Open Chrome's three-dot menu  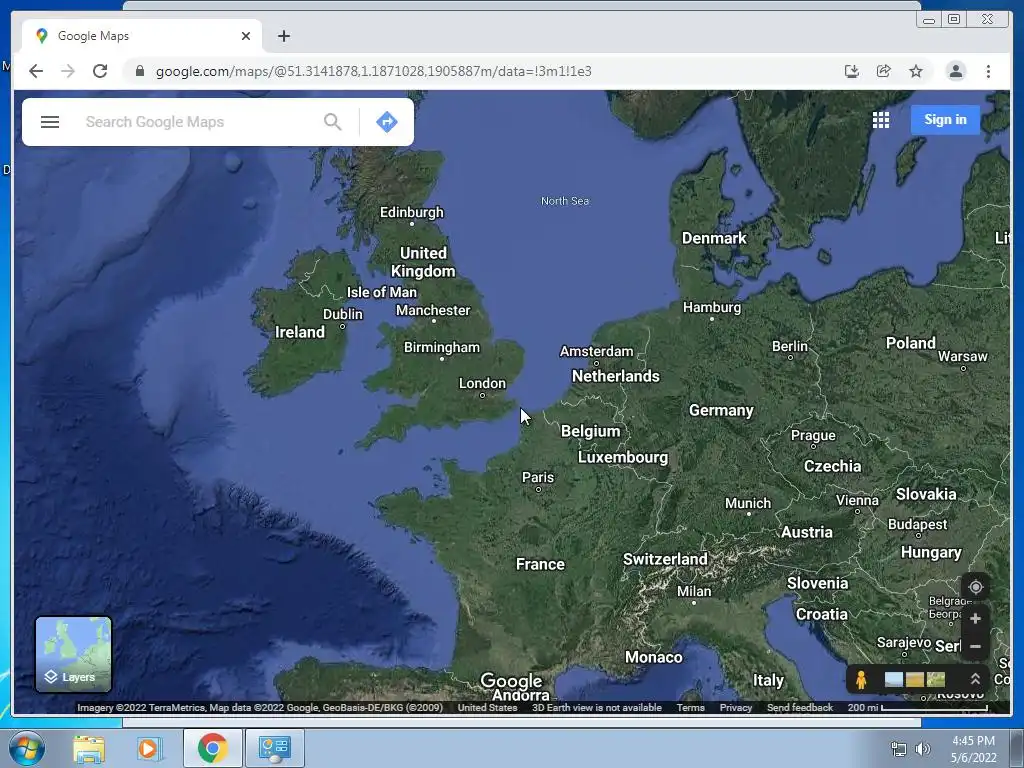[988, 71]
